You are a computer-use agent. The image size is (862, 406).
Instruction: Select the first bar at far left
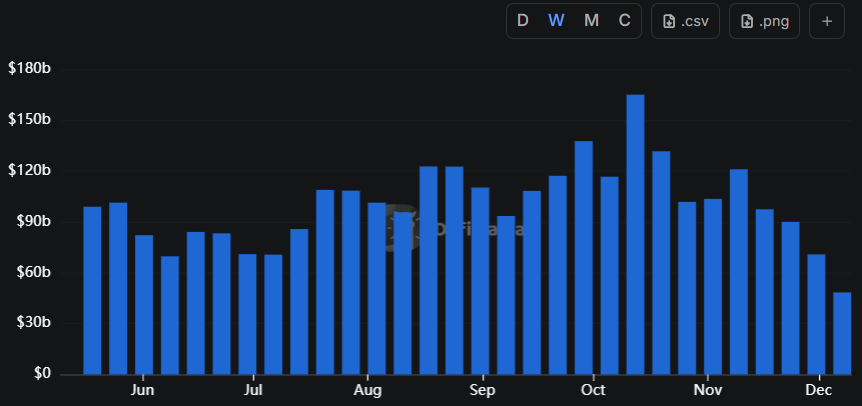(x=92, y=290)
